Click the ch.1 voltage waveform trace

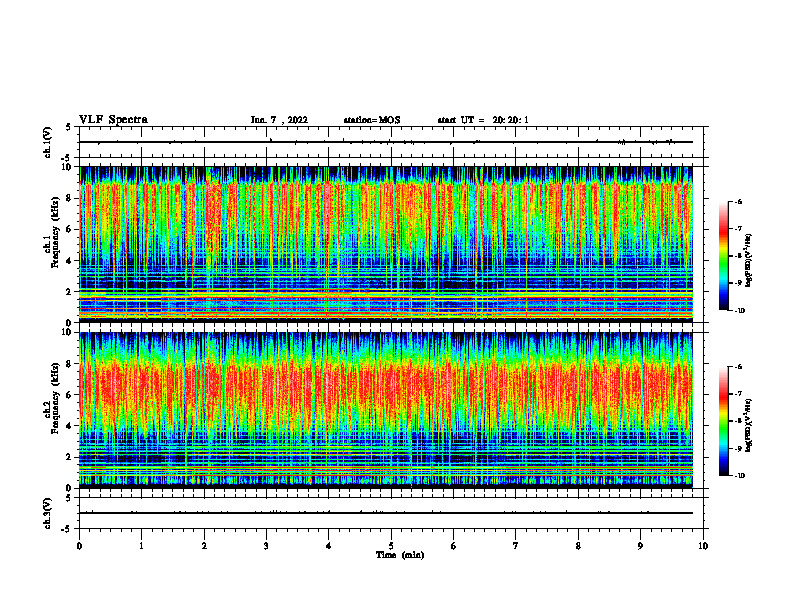(x=386, y=142)
